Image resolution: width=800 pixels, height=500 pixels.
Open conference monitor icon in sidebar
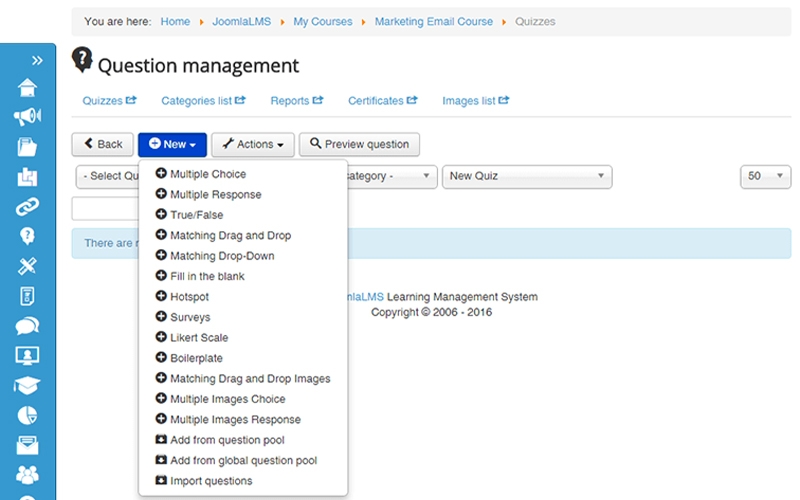click(x=28, y=356)
